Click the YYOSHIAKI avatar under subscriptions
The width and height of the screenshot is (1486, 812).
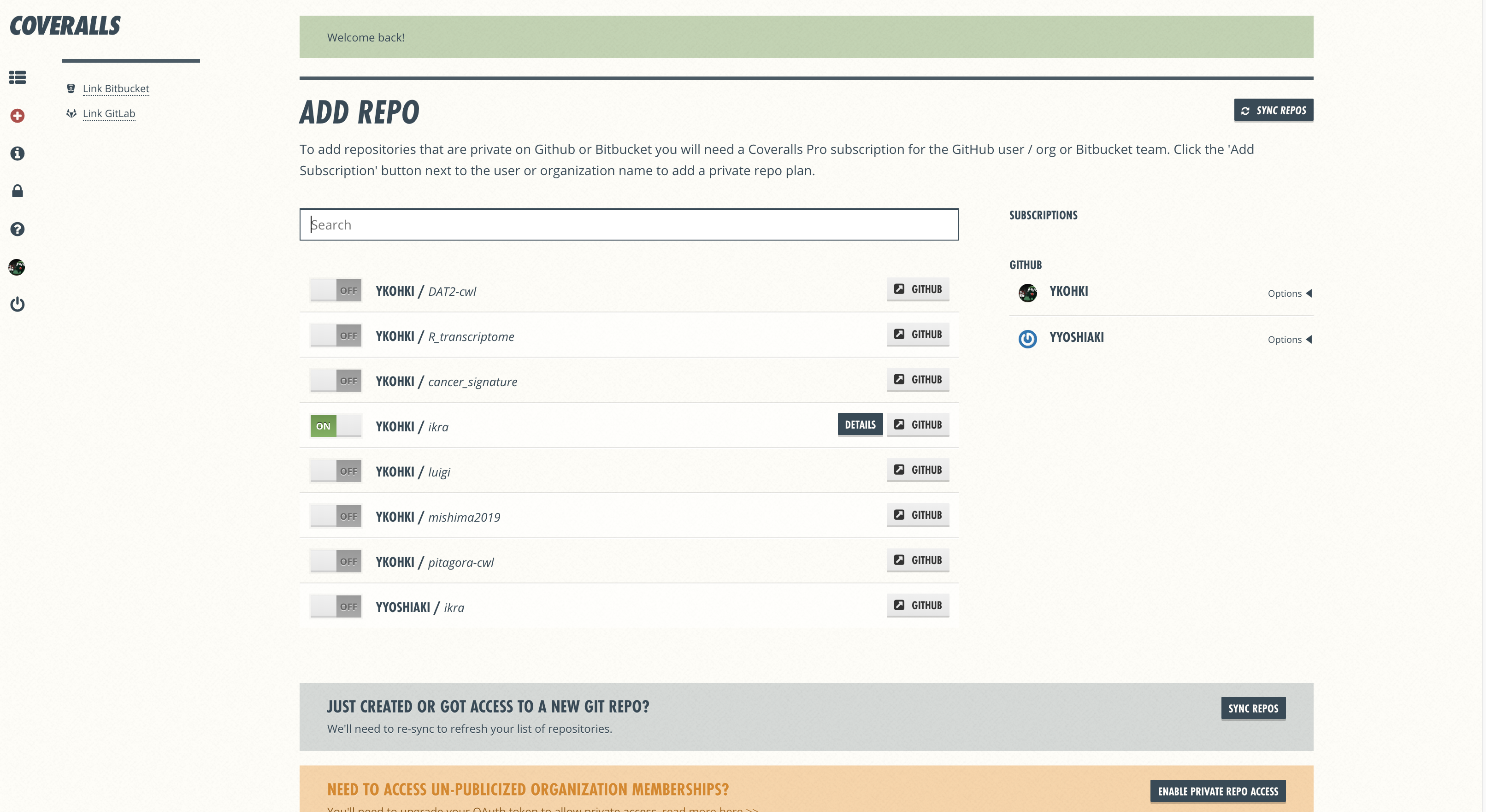click(1027, 339)
